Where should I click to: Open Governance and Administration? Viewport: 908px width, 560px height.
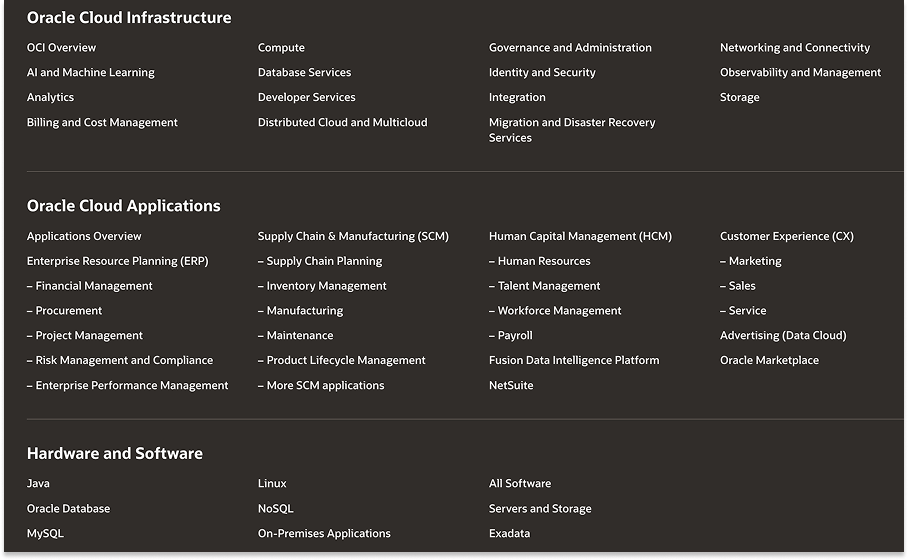(x=570, y=47)
